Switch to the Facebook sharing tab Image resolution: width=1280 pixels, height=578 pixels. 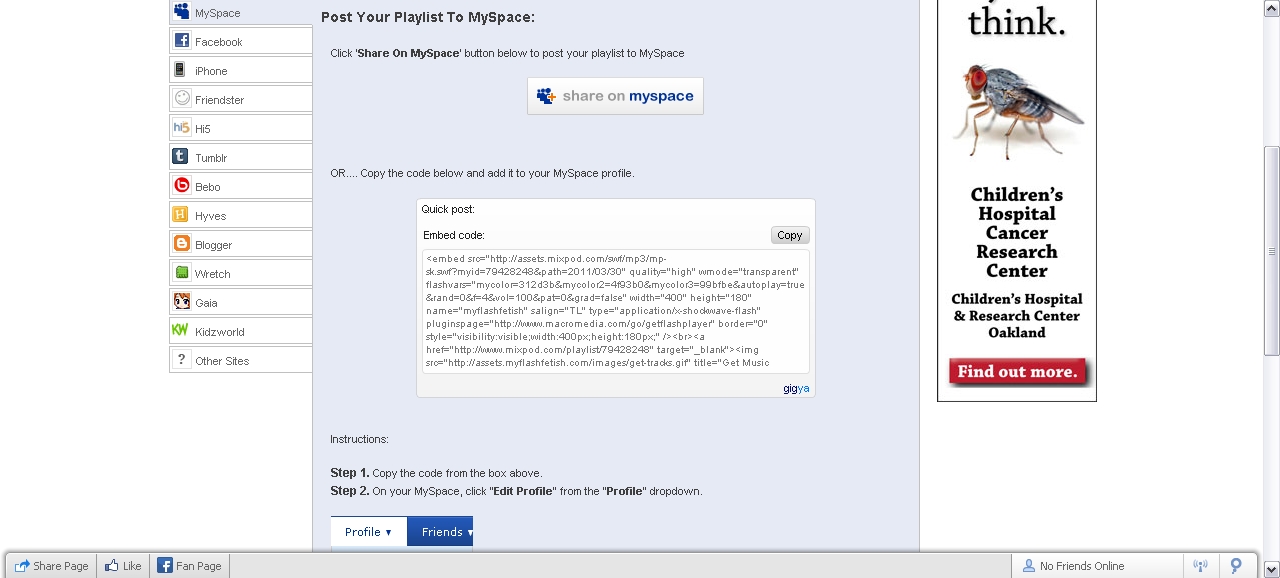(x=241, y=41)
